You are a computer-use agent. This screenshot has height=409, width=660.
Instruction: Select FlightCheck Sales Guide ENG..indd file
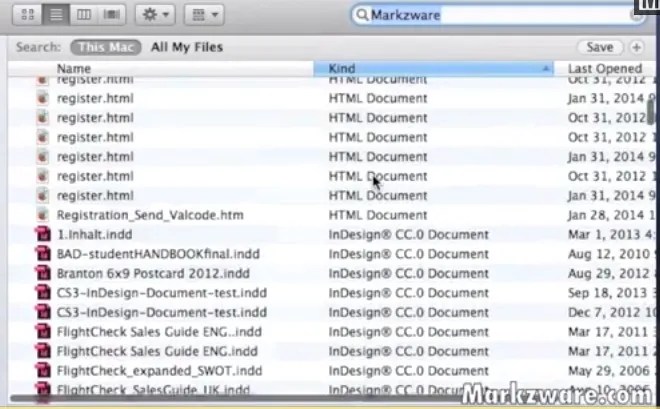pos(159,332)
